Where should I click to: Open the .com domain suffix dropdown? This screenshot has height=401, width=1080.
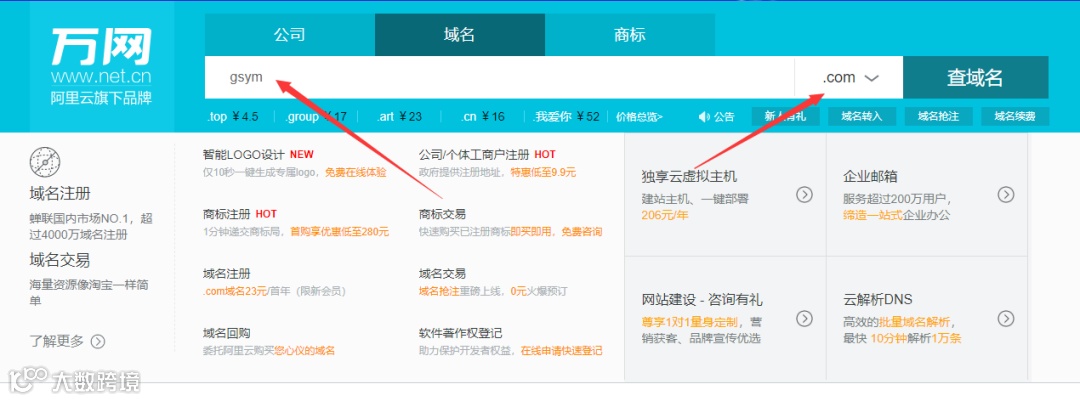pos(849,78)
